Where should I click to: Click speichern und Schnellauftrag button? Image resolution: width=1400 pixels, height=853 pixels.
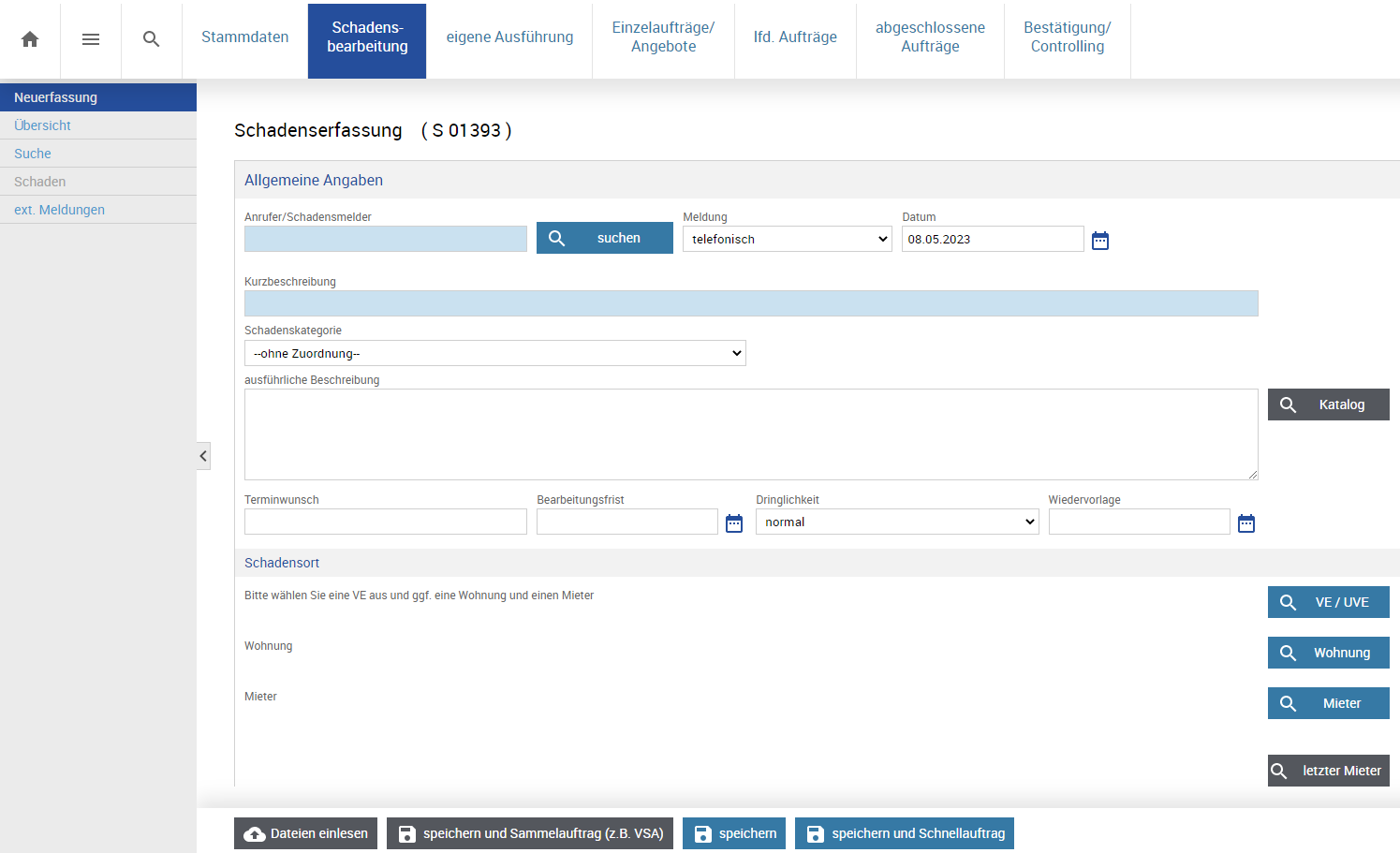coord(904,833)
